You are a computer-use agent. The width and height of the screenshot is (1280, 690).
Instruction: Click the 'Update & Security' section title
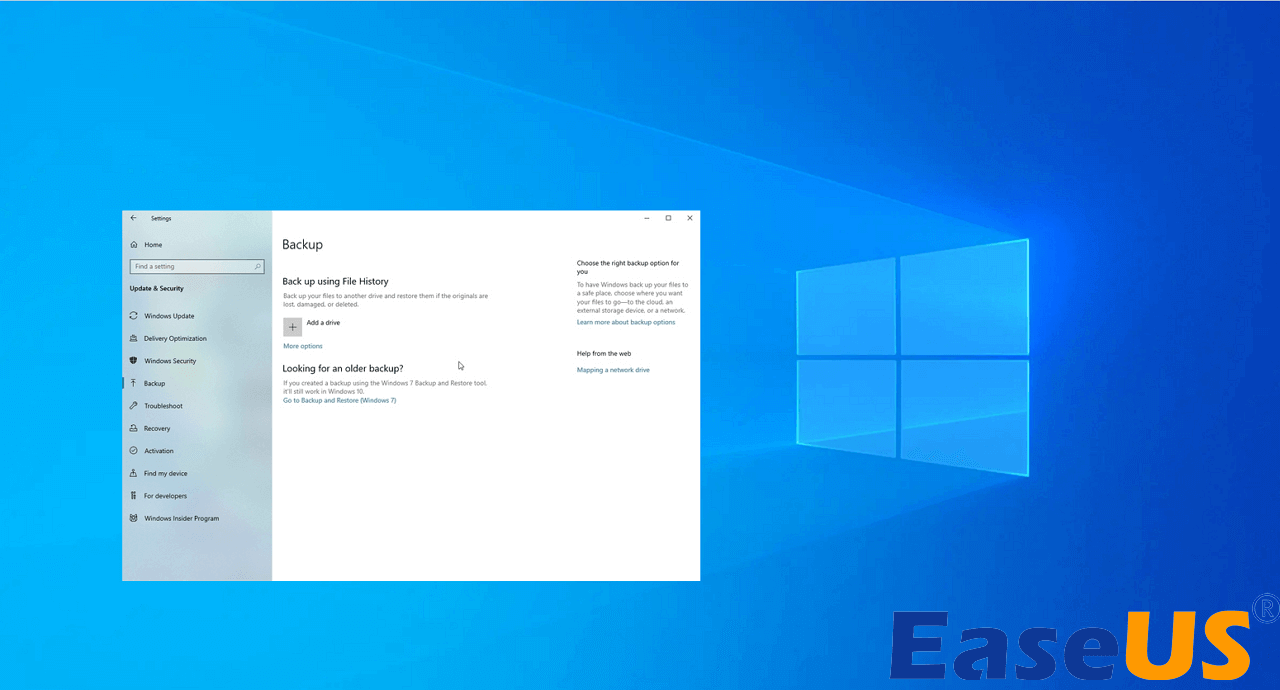(157, 289)
